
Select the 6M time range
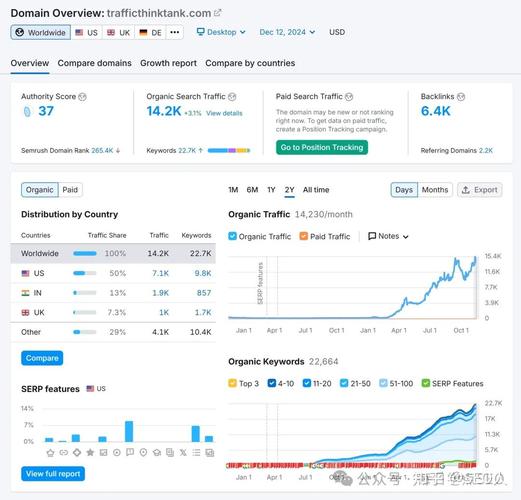[x=252, y=190]
